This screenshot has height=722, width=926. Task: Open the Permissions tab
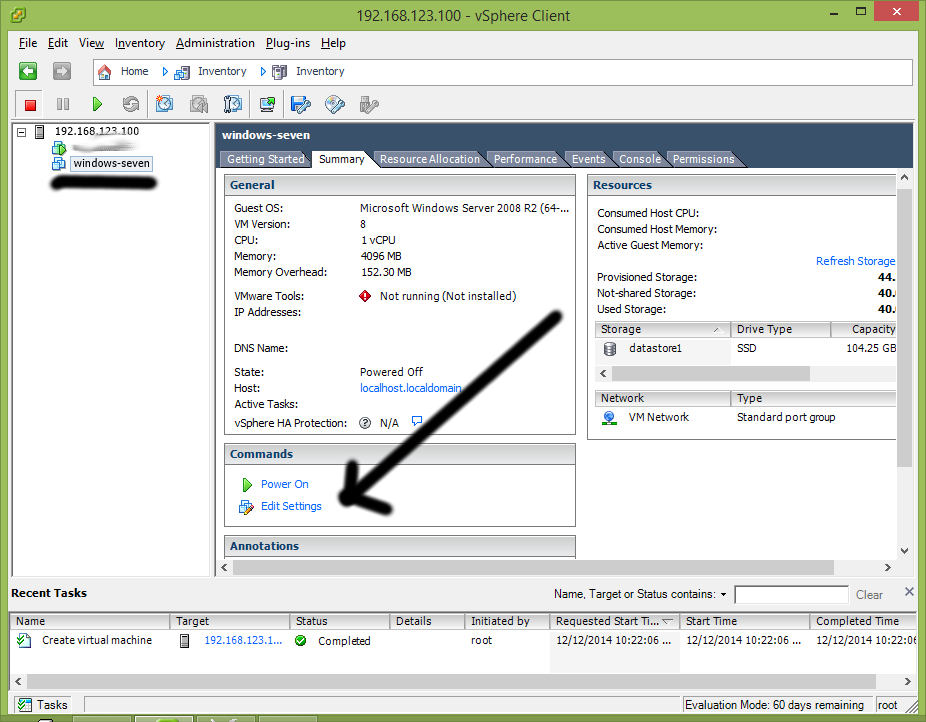[703, 159]
